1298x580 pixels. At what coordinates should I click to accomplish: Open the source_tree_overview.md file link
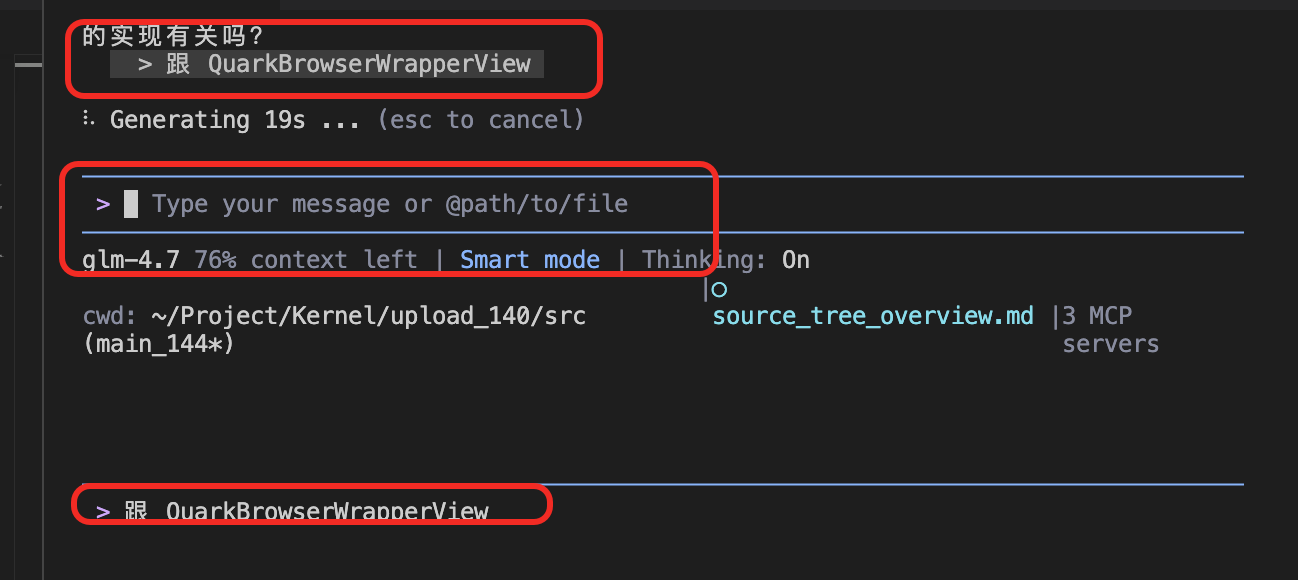(873, 316)
